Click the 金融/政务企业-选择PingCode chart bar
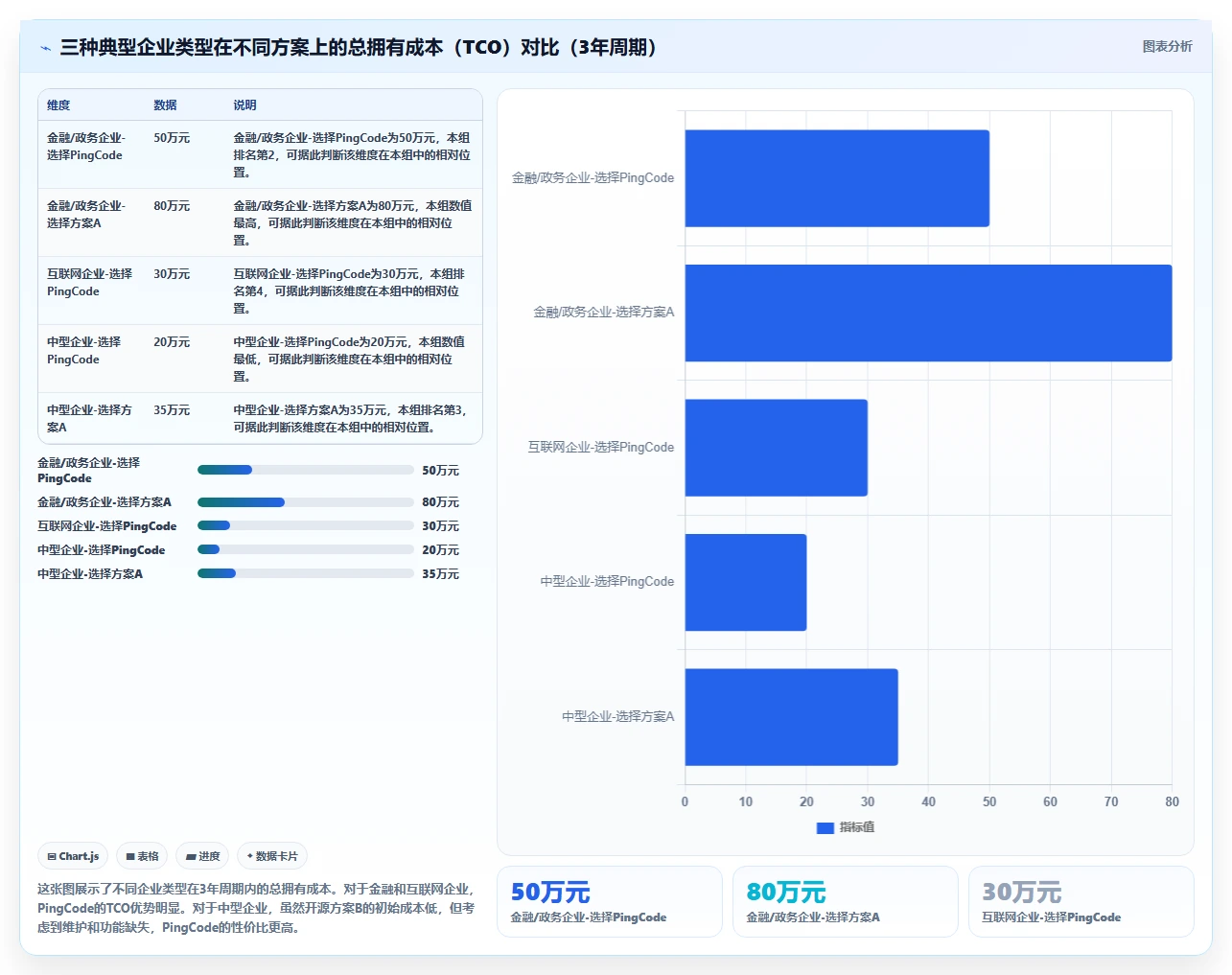1232x975 pixels. coord(837,178)
